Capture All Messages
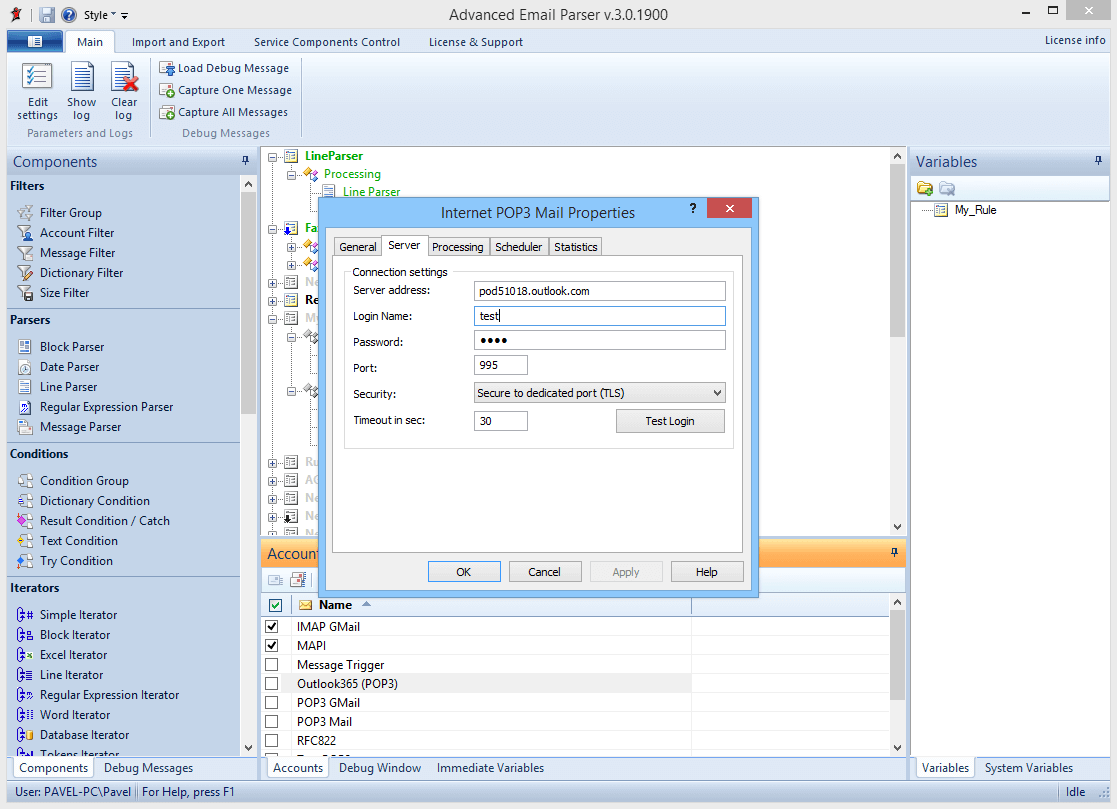The image size is (1117, 809). coord(224,113)
